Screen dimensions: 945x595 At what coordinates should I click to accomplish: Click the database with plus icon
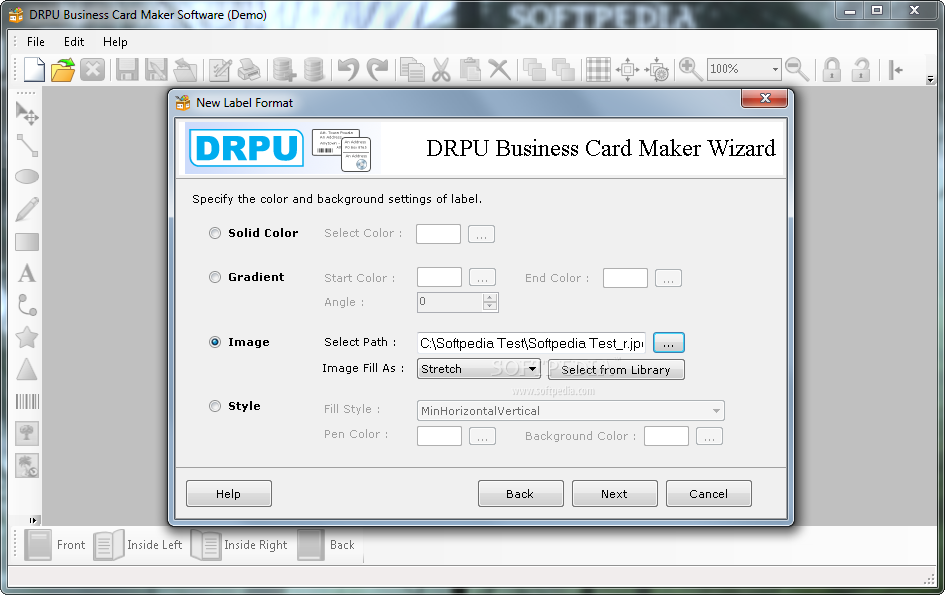[284, 69]
